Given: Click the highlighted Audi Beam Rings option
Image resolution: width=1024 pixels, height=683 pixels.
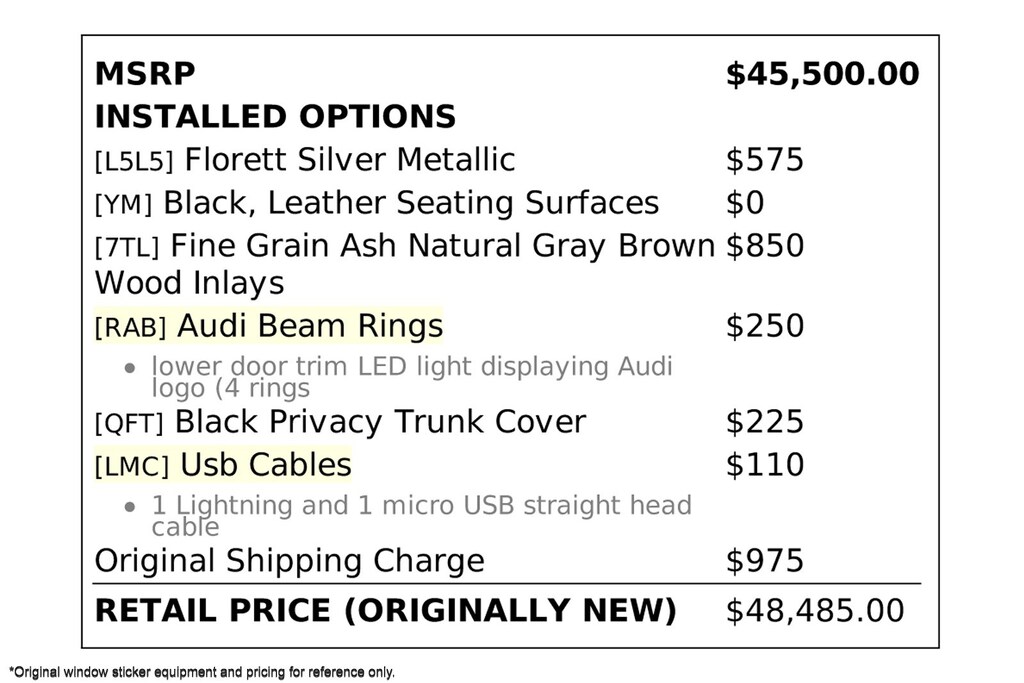Looking at the screenshot, I should [268, 325].
